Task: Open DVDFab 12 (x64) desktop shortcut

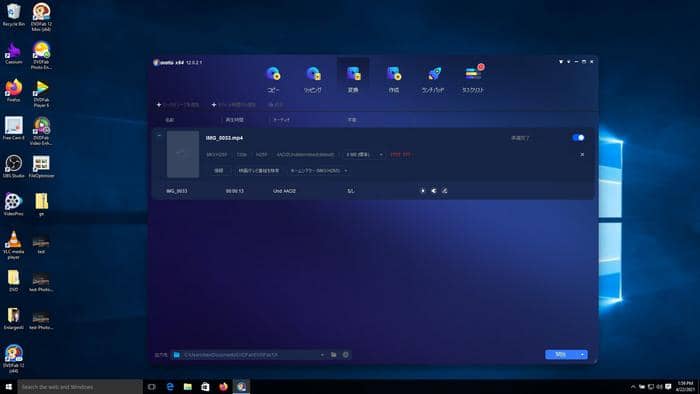Action: [x=13, y=359]
